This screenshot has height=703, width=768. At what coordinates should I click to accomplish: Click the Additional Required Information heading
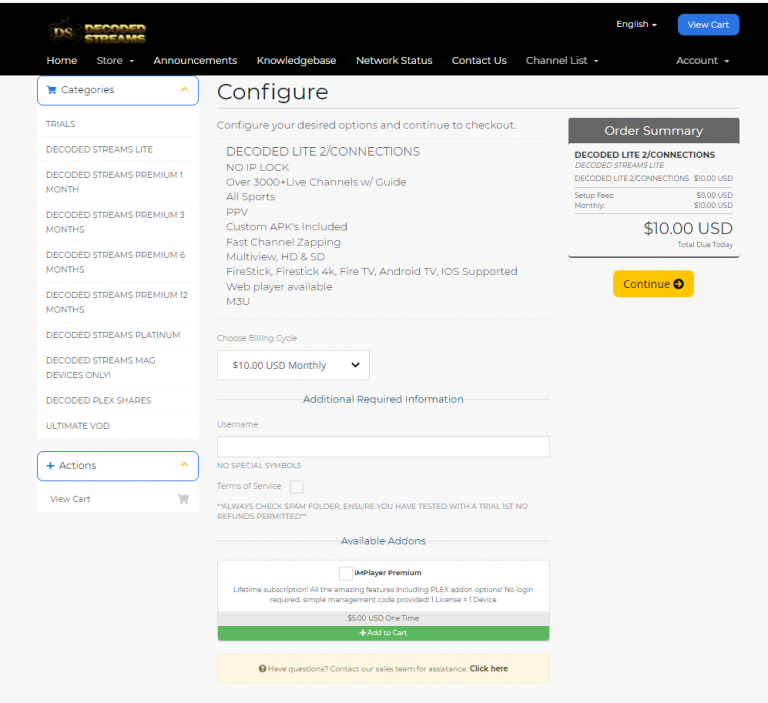click(x=383, y=399)
